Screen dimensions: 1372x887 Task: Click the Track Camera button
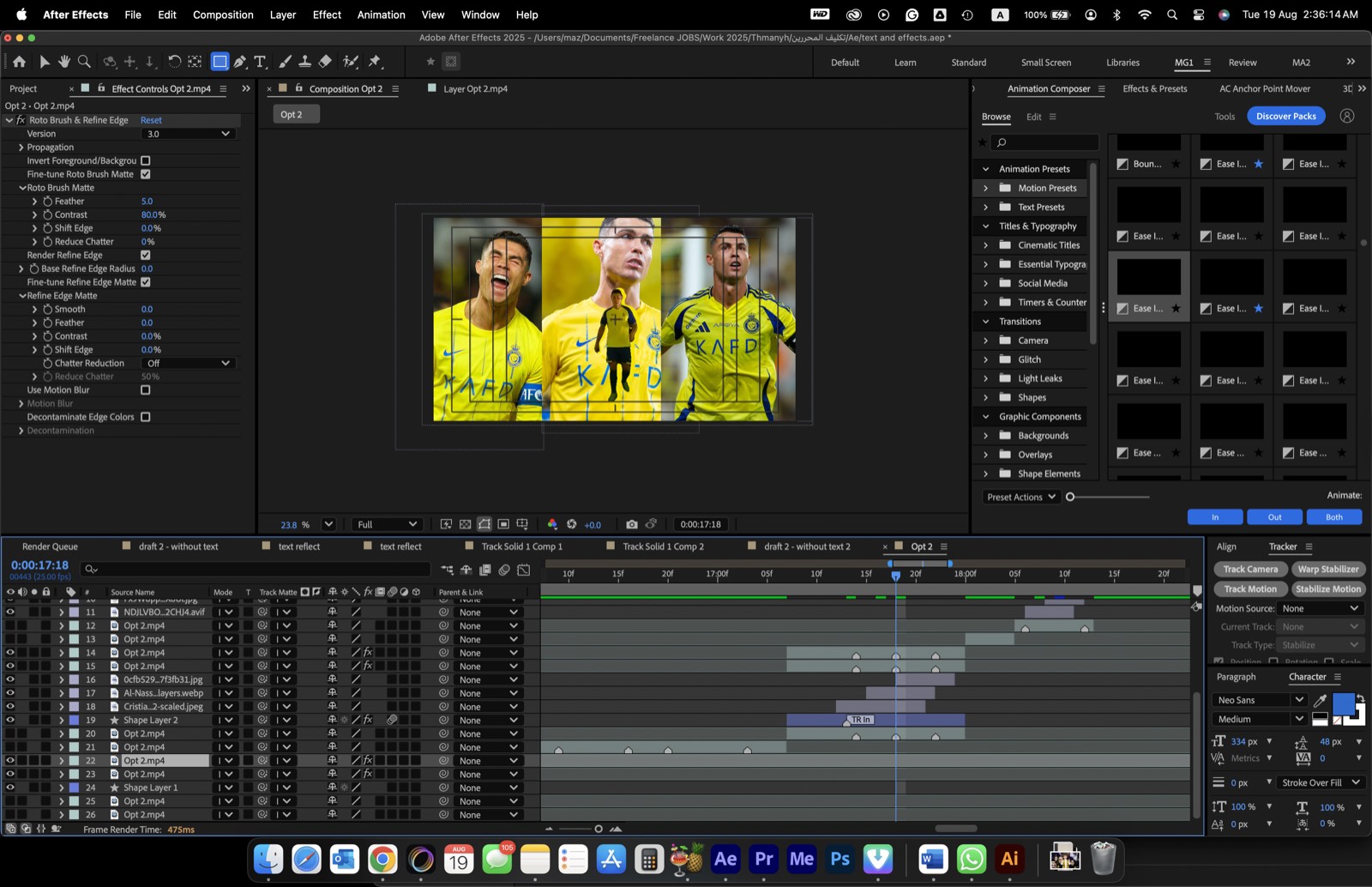pos(1250,569)
